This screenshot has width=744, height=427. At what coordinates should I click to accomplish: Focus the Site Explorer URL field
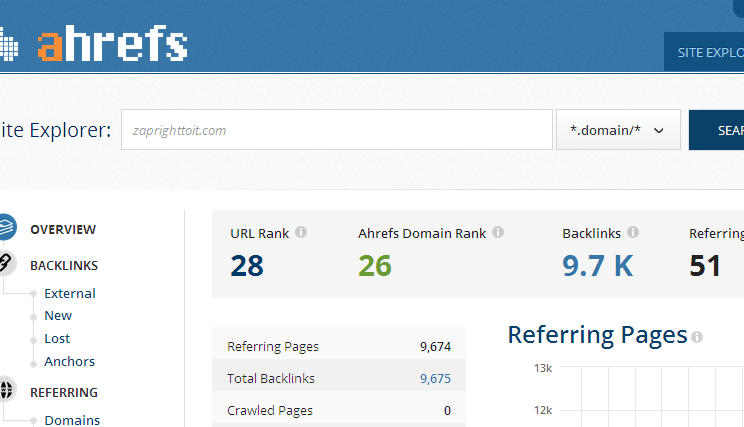tap(337, 130)
